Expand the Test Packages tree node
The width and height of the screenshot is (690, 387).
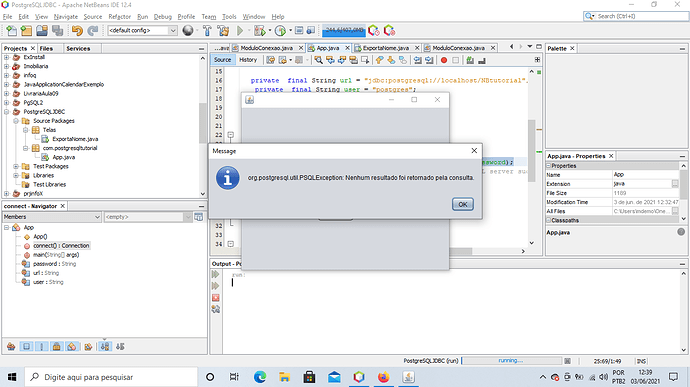point(16,166)
